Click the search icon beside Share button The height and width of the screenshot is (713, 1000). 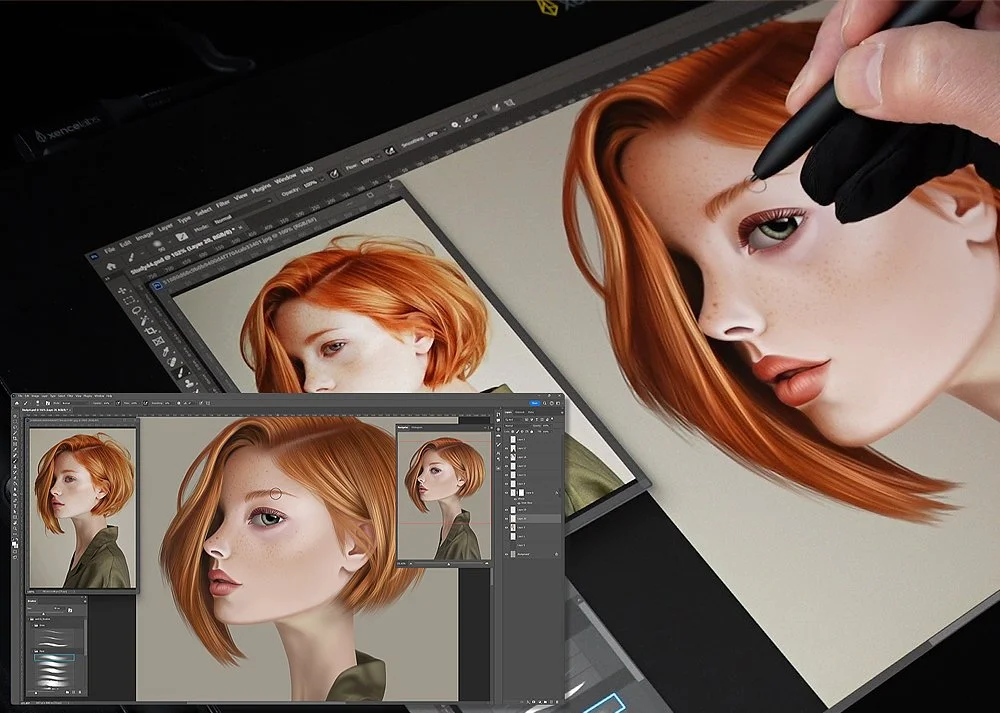tap(545, 403)
